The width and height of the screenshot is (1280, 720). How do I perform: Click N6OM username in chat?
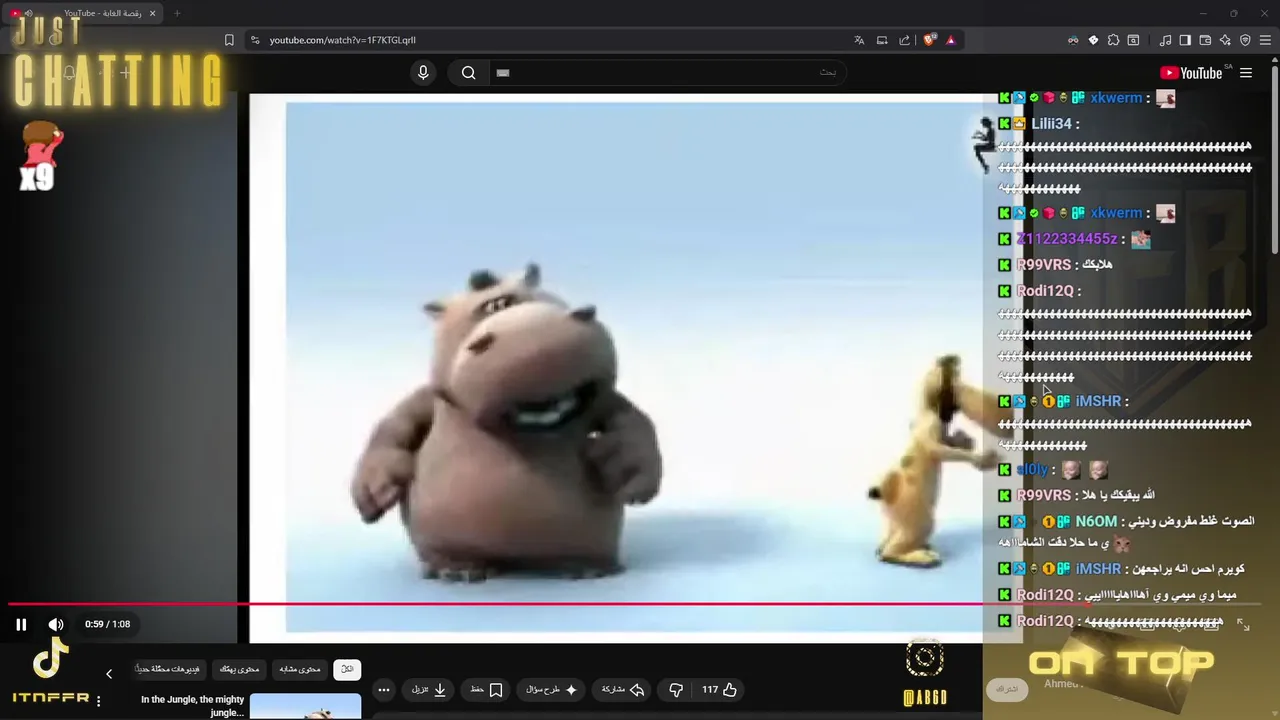1096,521
